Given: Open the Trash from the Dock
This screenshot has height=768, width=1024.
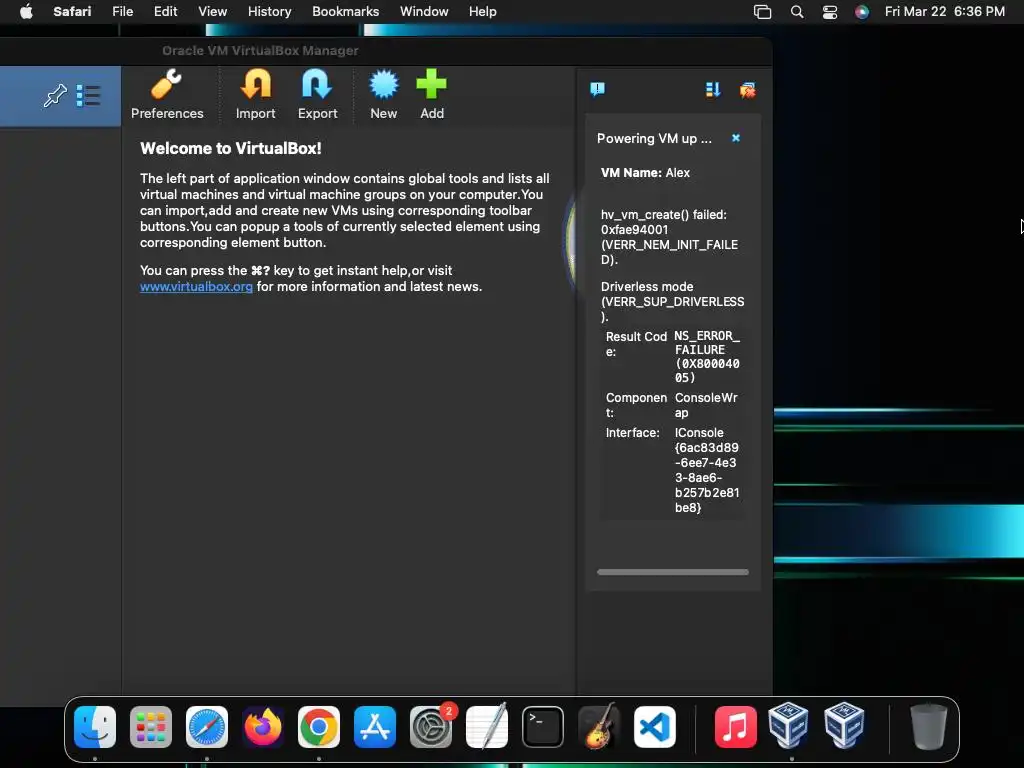Looking at the screenshot, I should 929,727.
